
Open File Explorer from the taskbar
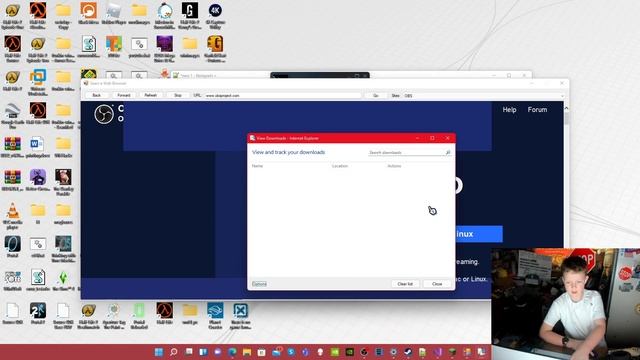tap(247, 352)
